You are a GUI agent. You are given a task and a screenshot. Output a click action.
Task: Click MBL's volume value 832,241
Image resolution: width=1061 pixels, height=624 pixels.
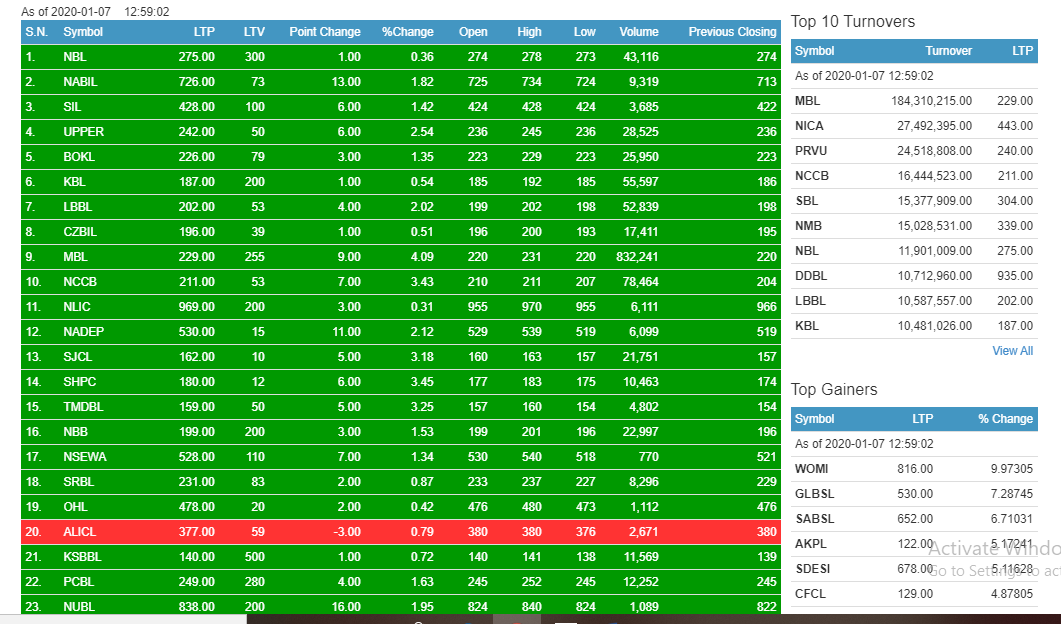637,257
